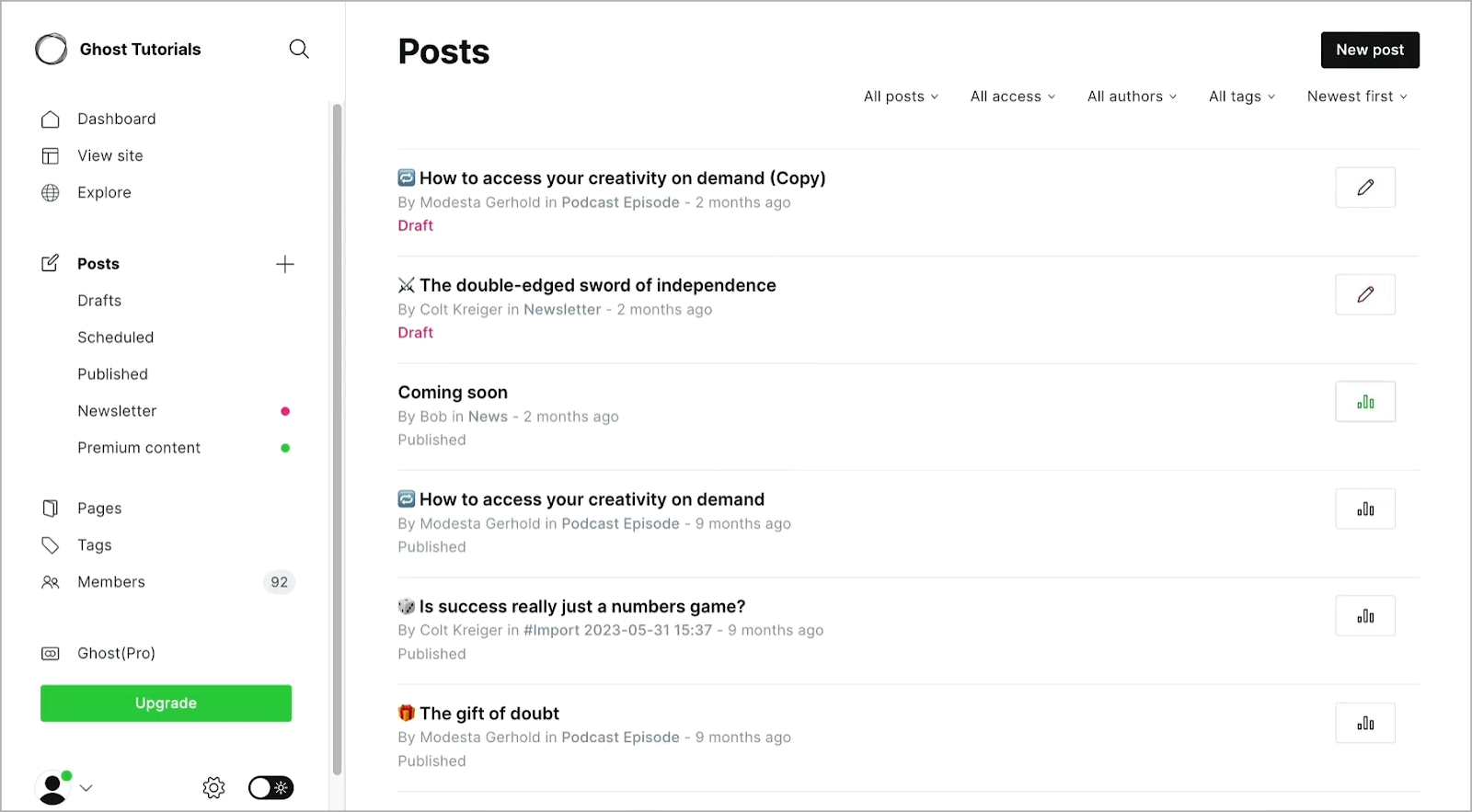
Task: Click the Dashboard house icon
Action: click(51, 120)
